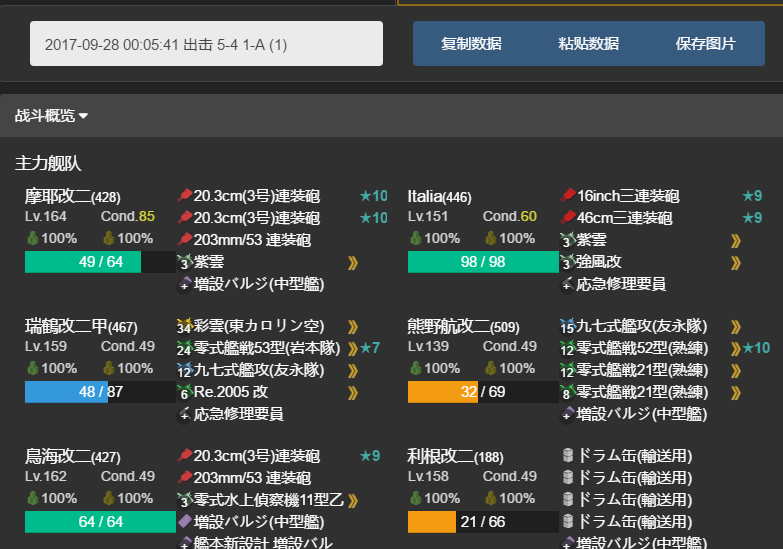The height and width of the screenshot is (549, 783).
Task: Click 鳥海改二's HP bar 64 / 64
Action: tap(100, 522)
